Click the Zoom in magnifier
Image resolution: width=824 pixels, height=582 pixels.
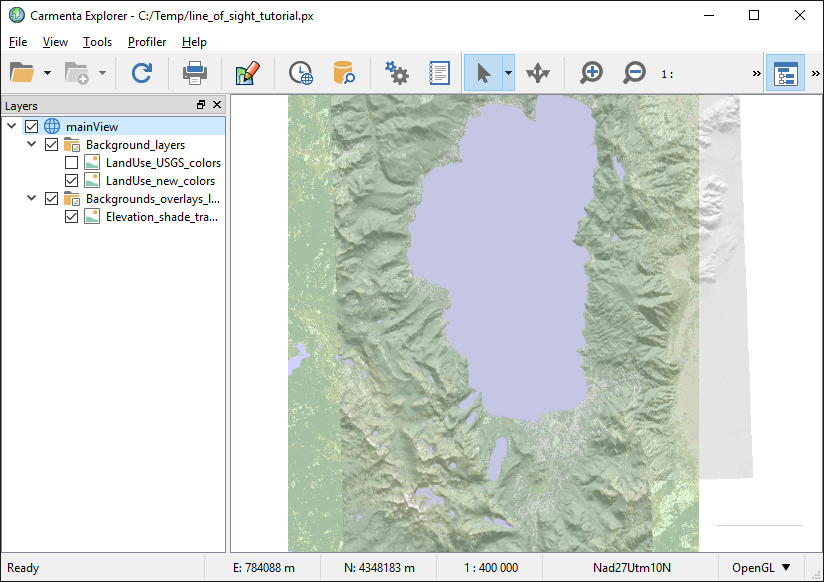click(591, 73)
